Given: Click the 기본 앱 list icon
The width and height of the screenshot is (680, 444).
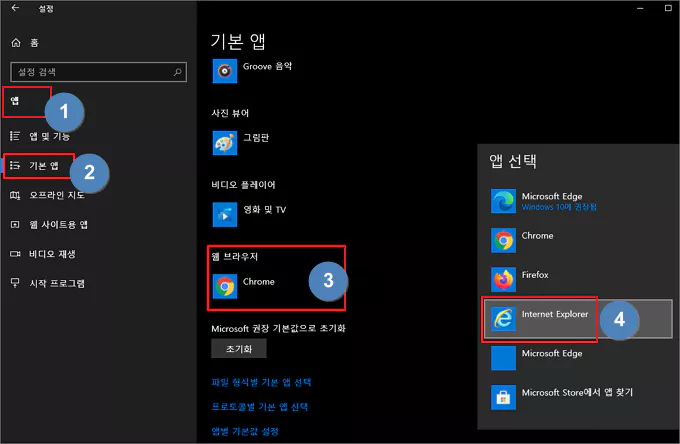Looking at the screenshot, I should point(15,166).
